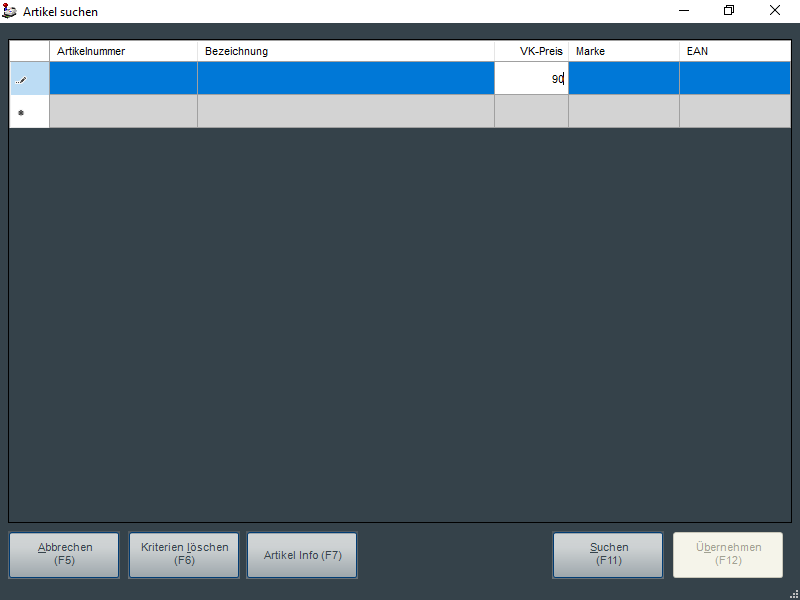Click the Abbrechen (F5) button
This screenshot has height=600, width=800.
coord(64,554)
